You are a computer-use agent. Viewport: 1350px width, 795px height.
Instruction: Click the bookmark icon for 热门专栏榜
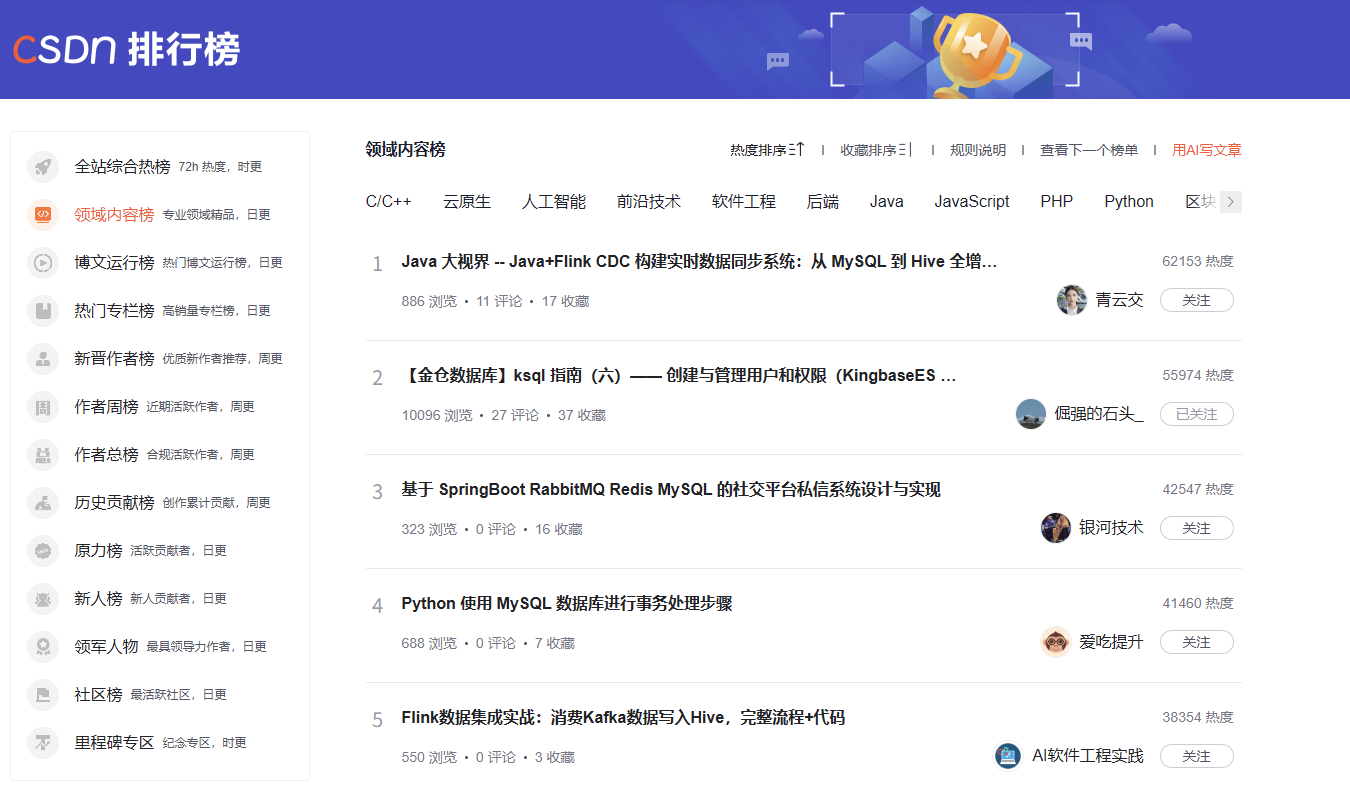pos(43,311)
